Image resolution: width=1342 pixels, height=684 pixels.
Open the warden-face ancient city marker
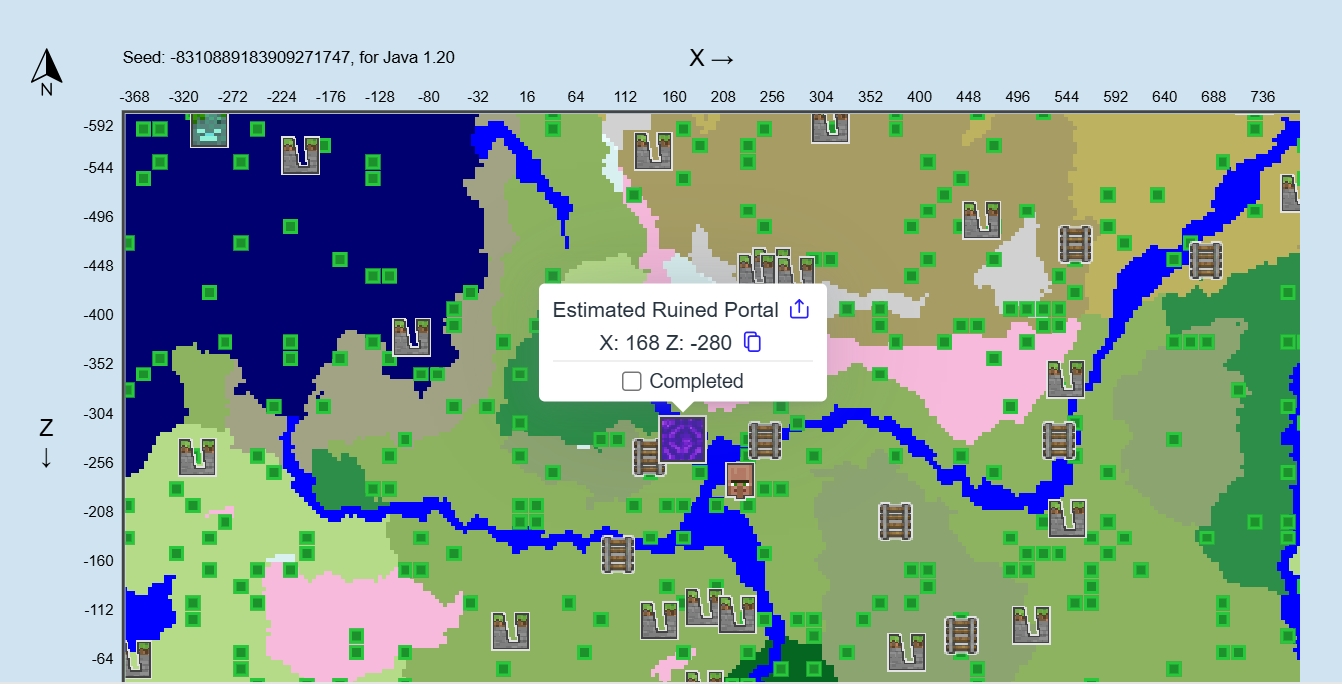tap(210, 129)
